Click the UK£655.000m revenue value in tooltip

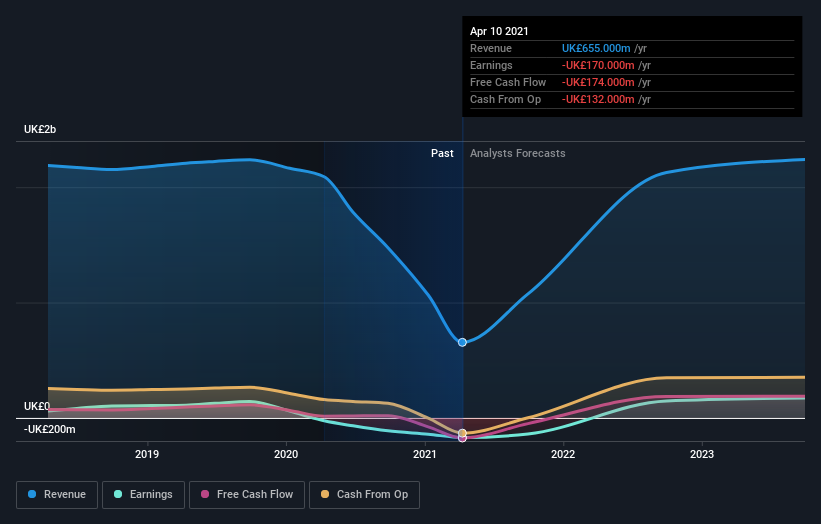tap(596, 48)
